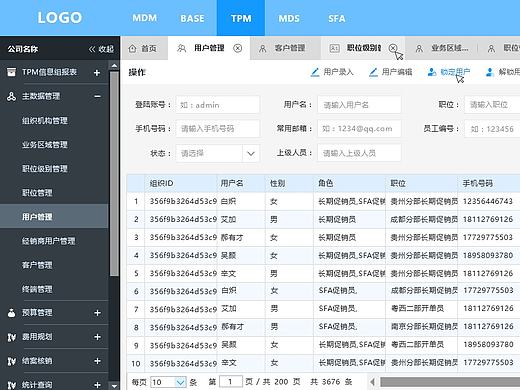The height and width of the screenshot is (390, 520).
Task: Focus the 登陆账号 input field
Action: coord(218,105)
